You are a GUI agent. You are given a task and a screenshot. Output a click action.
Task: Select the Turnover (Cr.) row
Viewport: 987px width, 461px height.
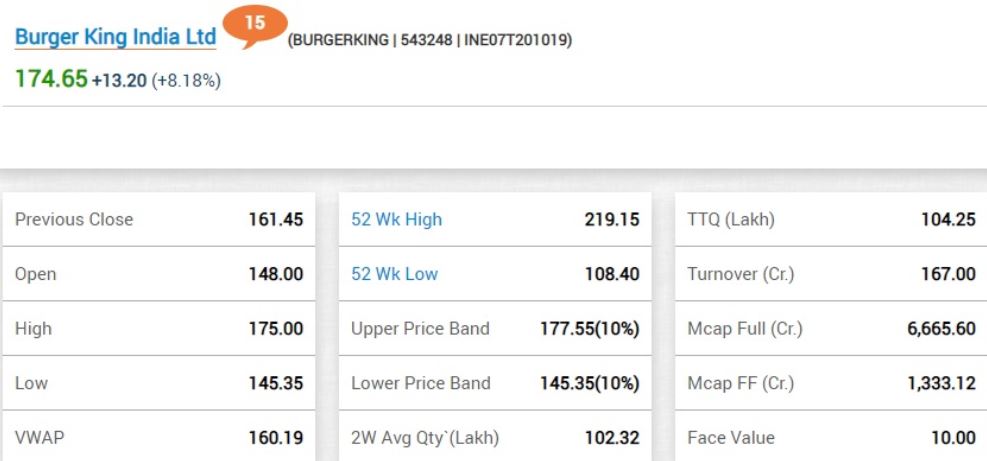(x=831, y=274)
